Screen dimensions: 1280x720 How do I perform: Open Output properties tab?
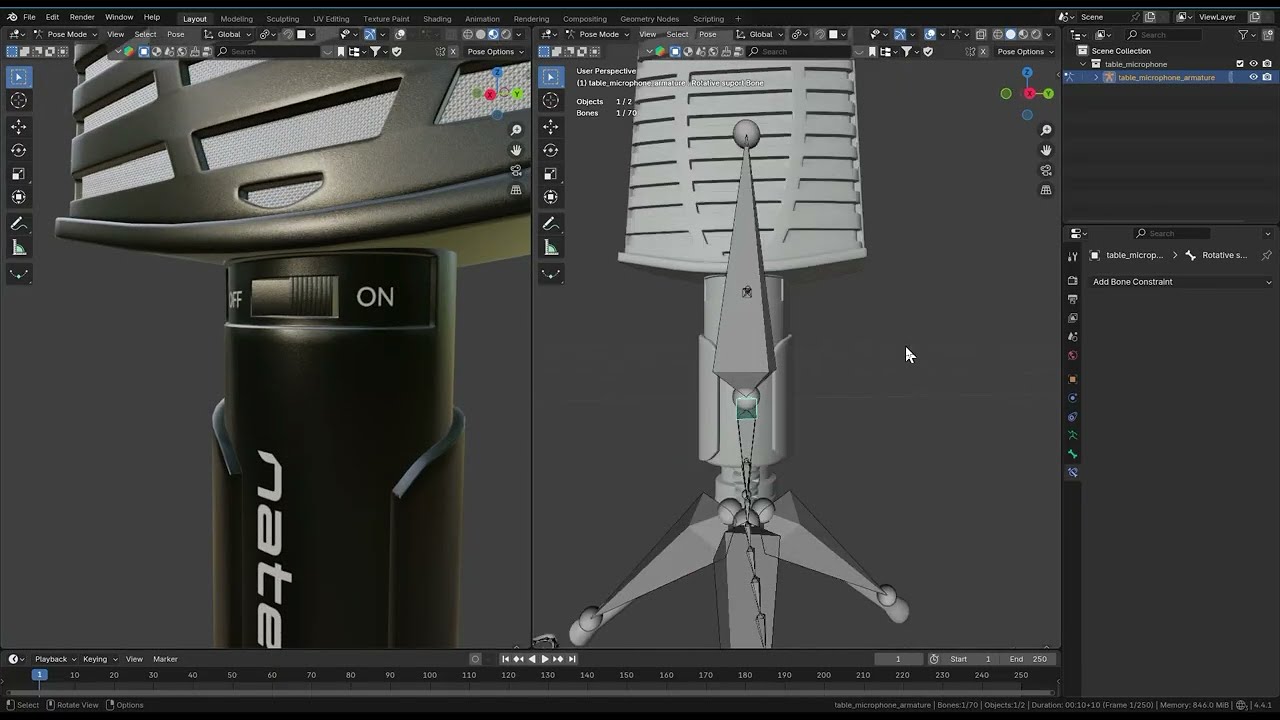[x=1072, y=299]
